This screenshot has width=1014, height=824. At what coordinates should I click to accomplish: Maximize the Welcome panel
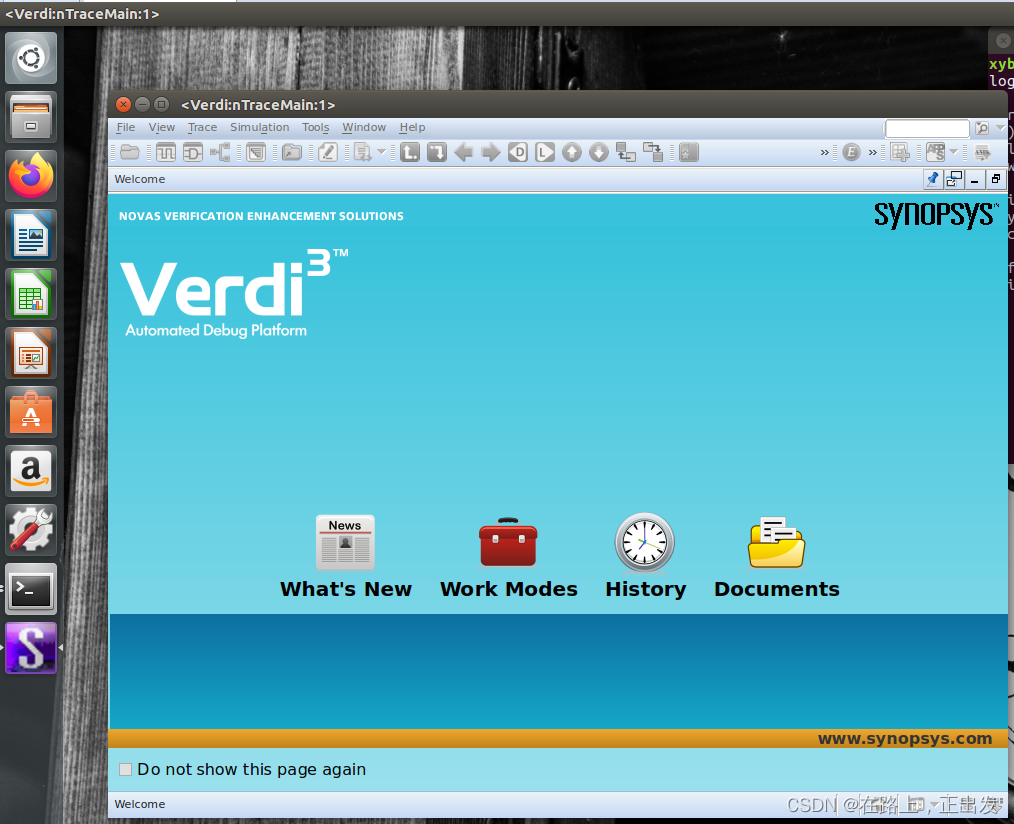click(996, 180)
